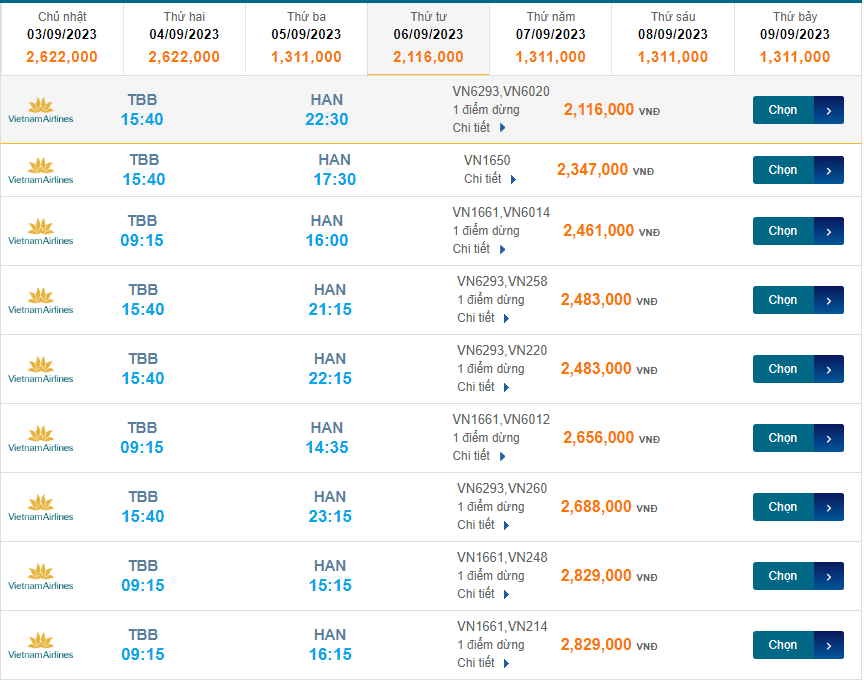Click Vietnam Airlines logo on VN1661,VN6014 row
The height and width of the screenshot is (690, 864).
(x=40, y=232)
